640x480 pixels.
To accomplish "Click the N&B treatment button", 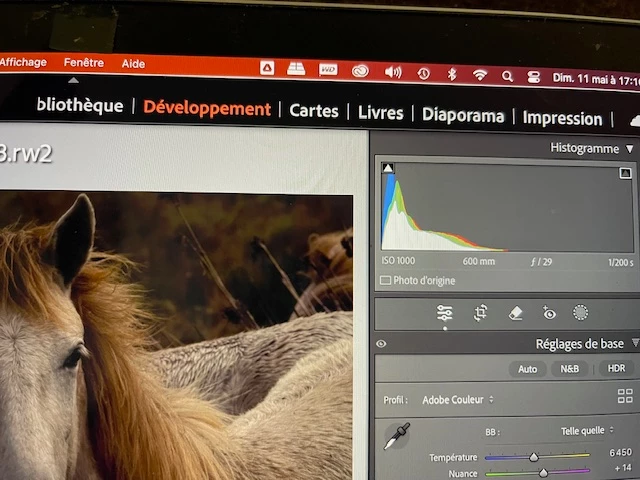I will coord(569,369).
